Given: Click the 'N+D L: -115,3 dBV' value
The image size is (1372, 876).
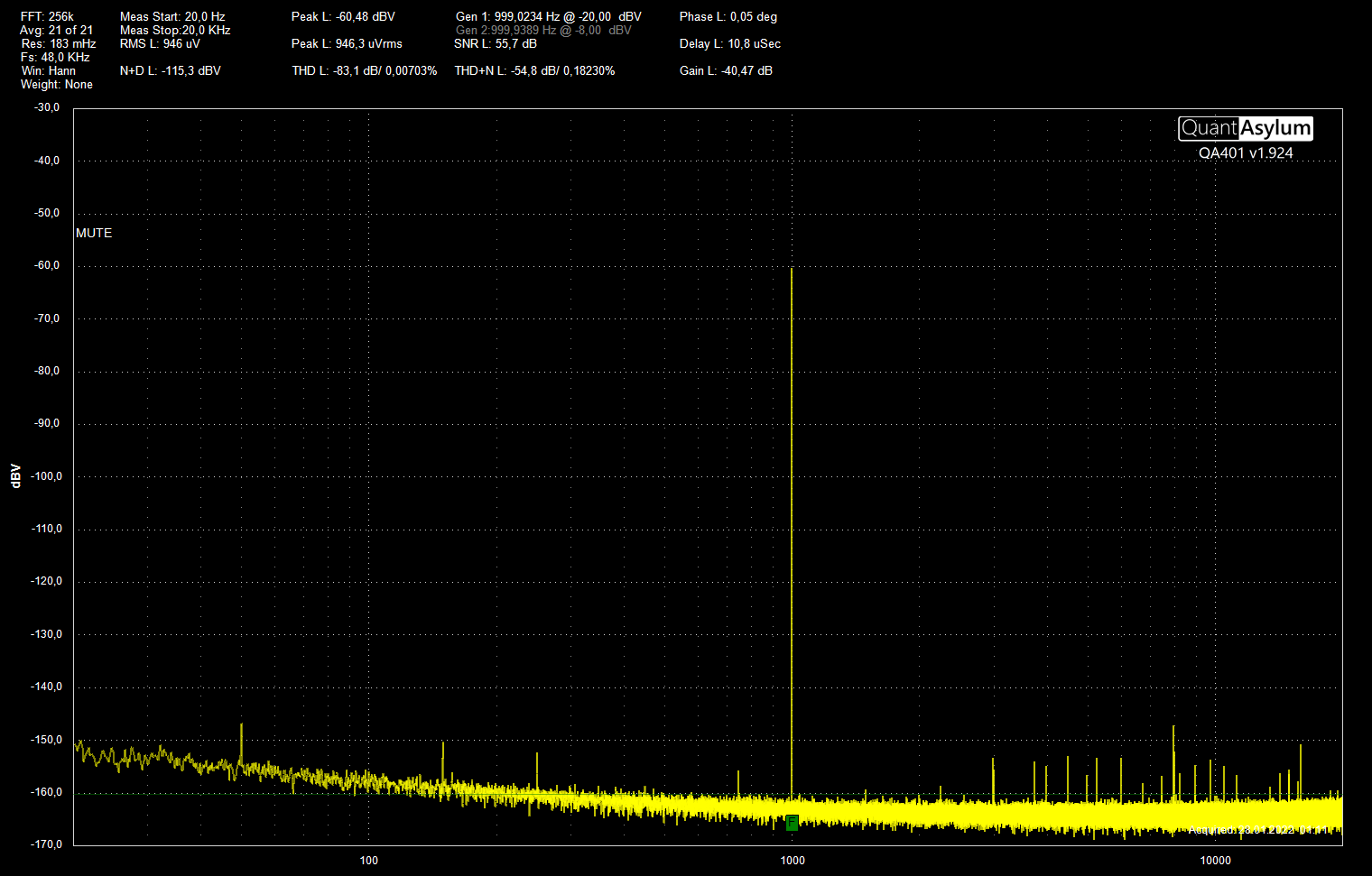Looking at the screenshot, I should (x=171, y=70).
